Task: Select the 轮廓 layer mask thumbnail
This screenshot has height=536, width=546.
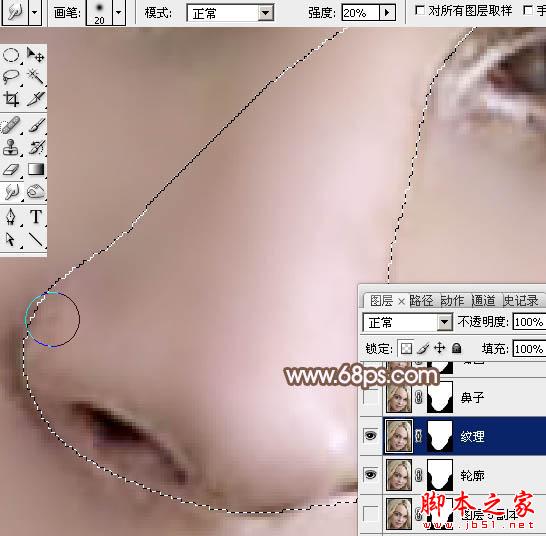Action: tap(440, 475)
